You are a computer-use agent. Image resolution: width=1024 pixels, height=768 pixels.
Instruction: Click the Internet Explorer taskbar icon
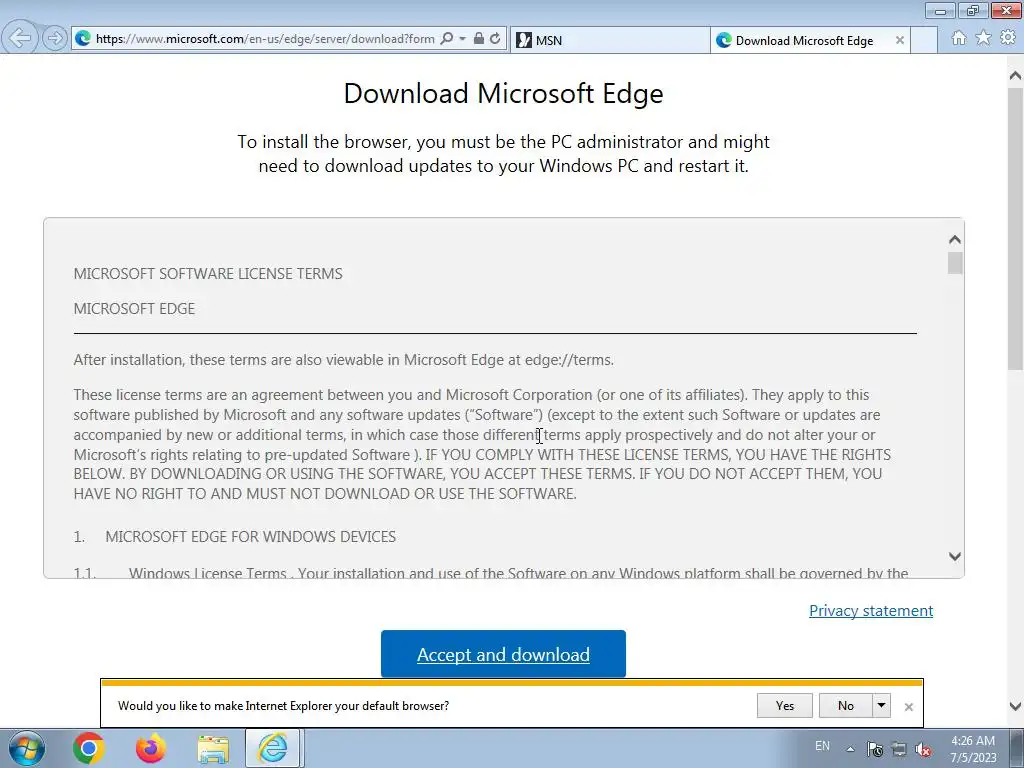273,748
